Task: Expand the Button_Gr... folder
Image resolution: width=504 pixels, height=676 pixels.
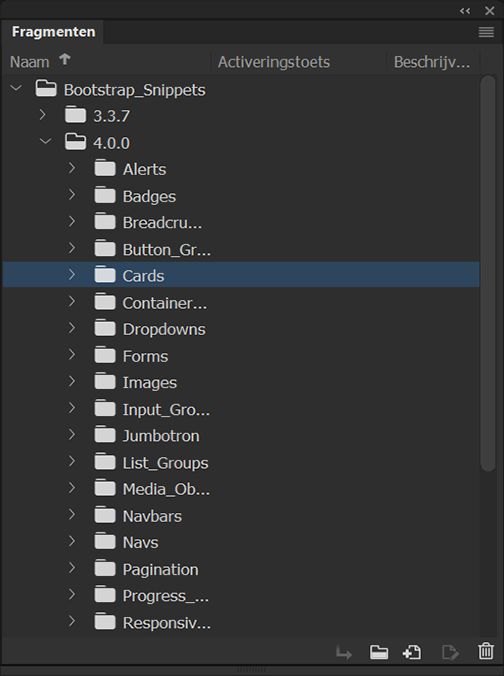Action: tap(72, 248)
